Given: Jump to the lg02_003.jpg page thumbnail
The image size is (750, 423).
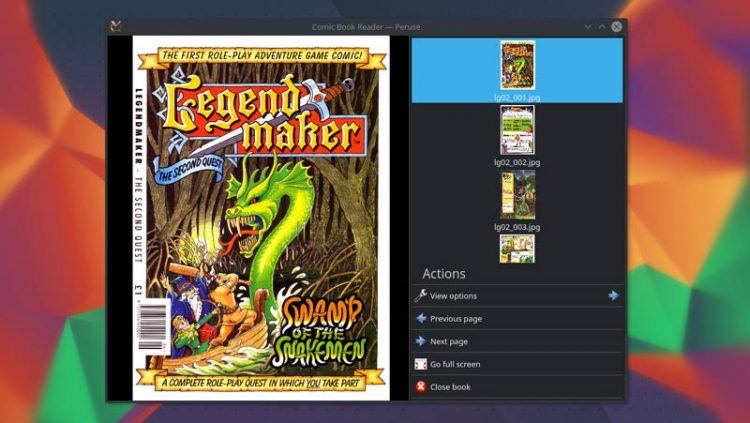Looking at the screenshot, I should (517, 194).
